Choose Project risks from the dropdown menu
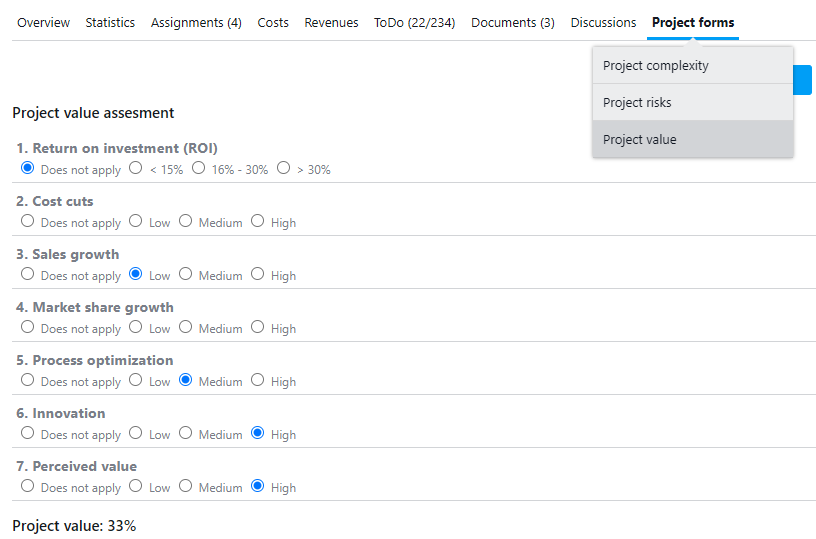The height and width of the screenshot is (539, 816). coord(693,102)
